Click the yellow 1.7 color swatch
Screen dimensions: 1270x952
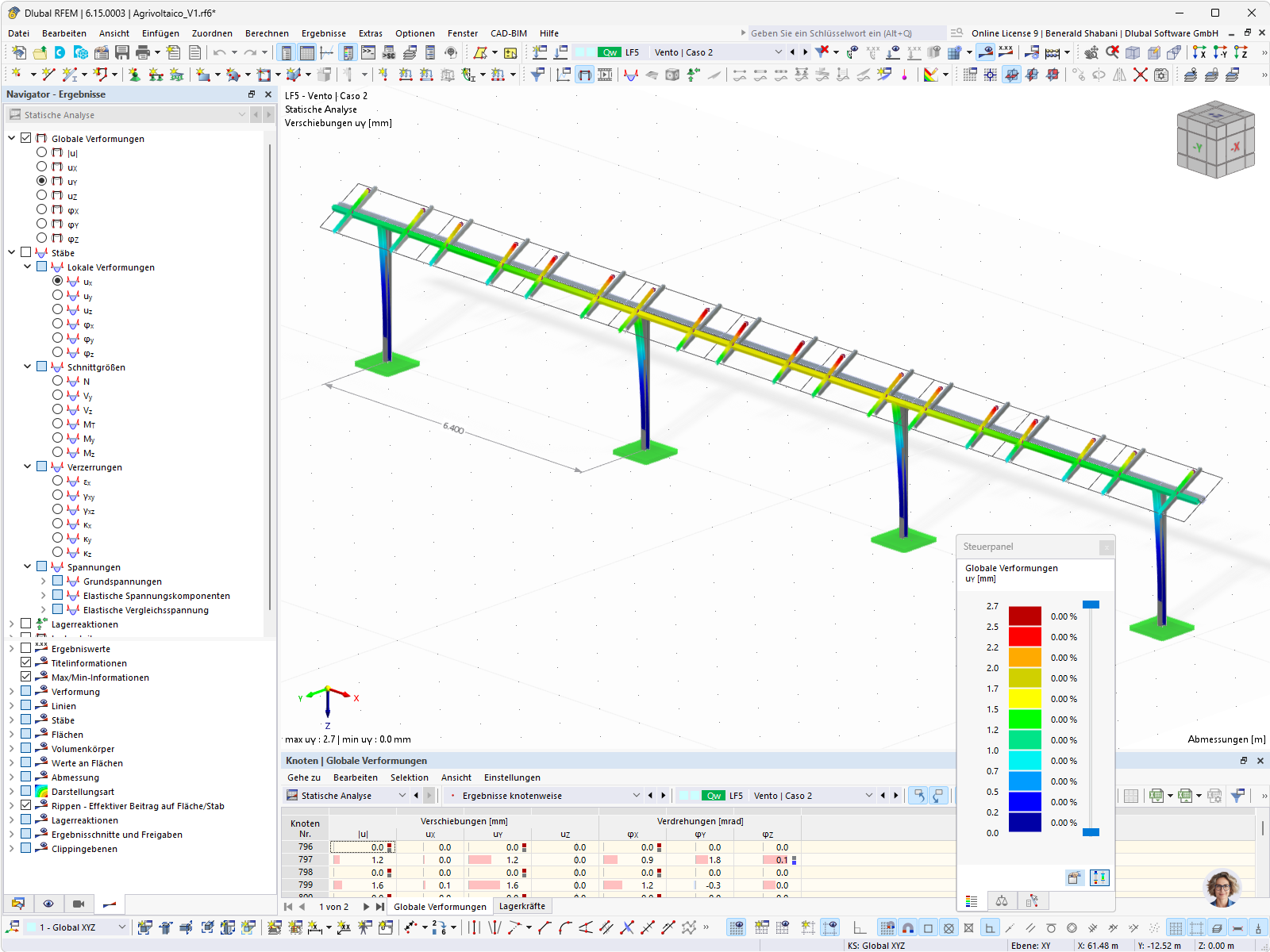pos(1025,698)
